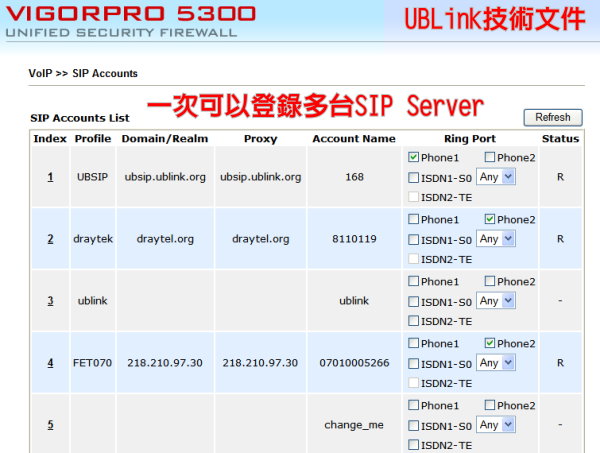
Task: Open the Any dropdown in FET070 row
Action: 496,363
